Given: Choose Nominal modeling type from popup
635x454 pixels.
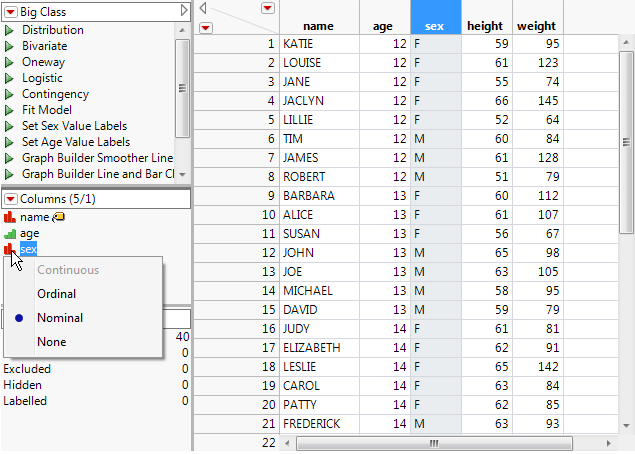Looking at the screenshot, I should [60, 318].
